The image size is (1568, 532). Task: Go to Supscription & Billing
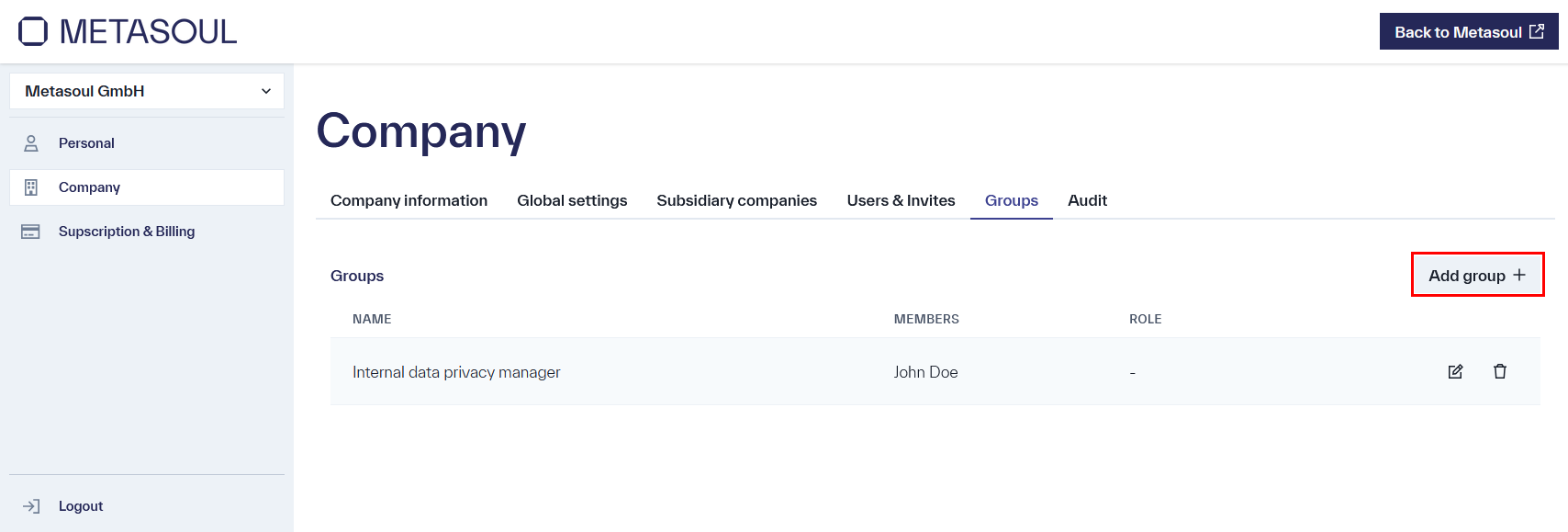click(147, 232)
